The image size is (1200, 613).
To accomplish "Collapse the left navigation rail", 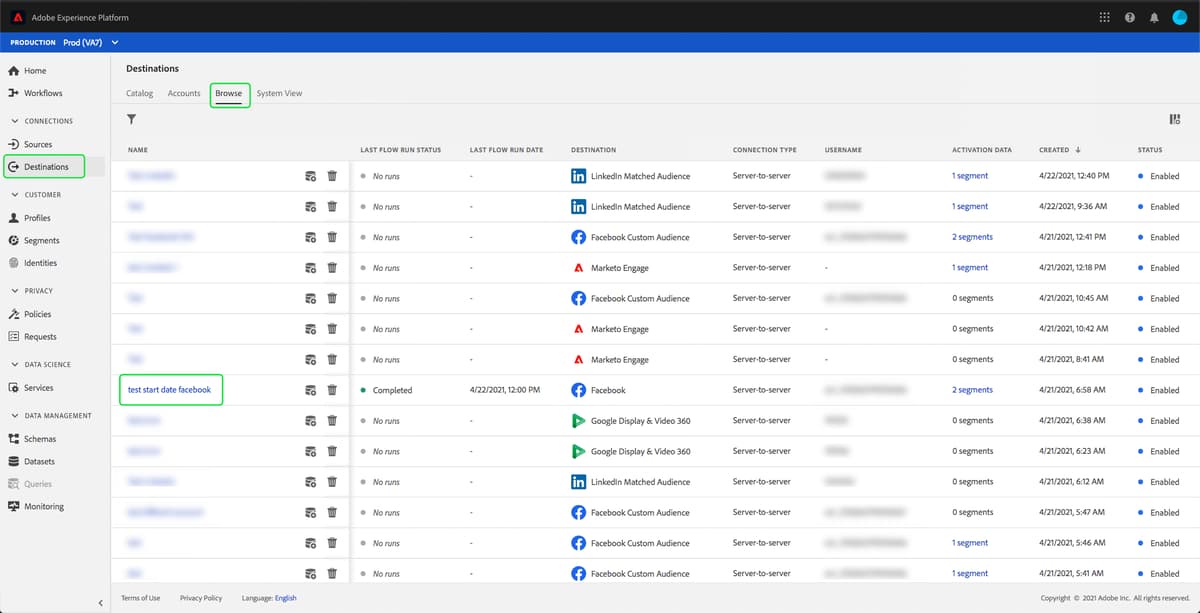I will [x=100, y=601].
